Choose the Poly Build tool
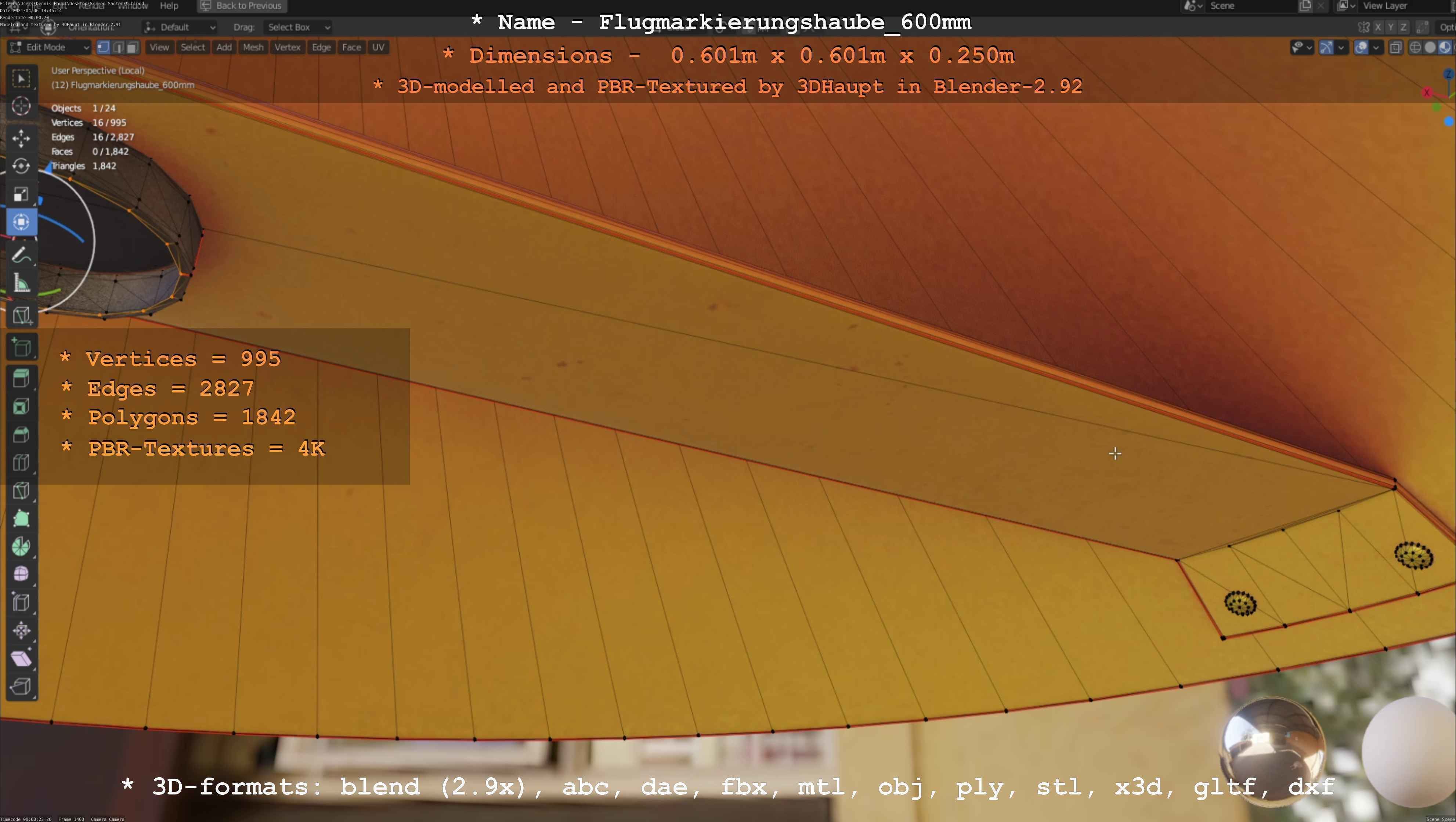Image resolution: width=1456 pixels, height=822 pixels. (x=21, y=519)
